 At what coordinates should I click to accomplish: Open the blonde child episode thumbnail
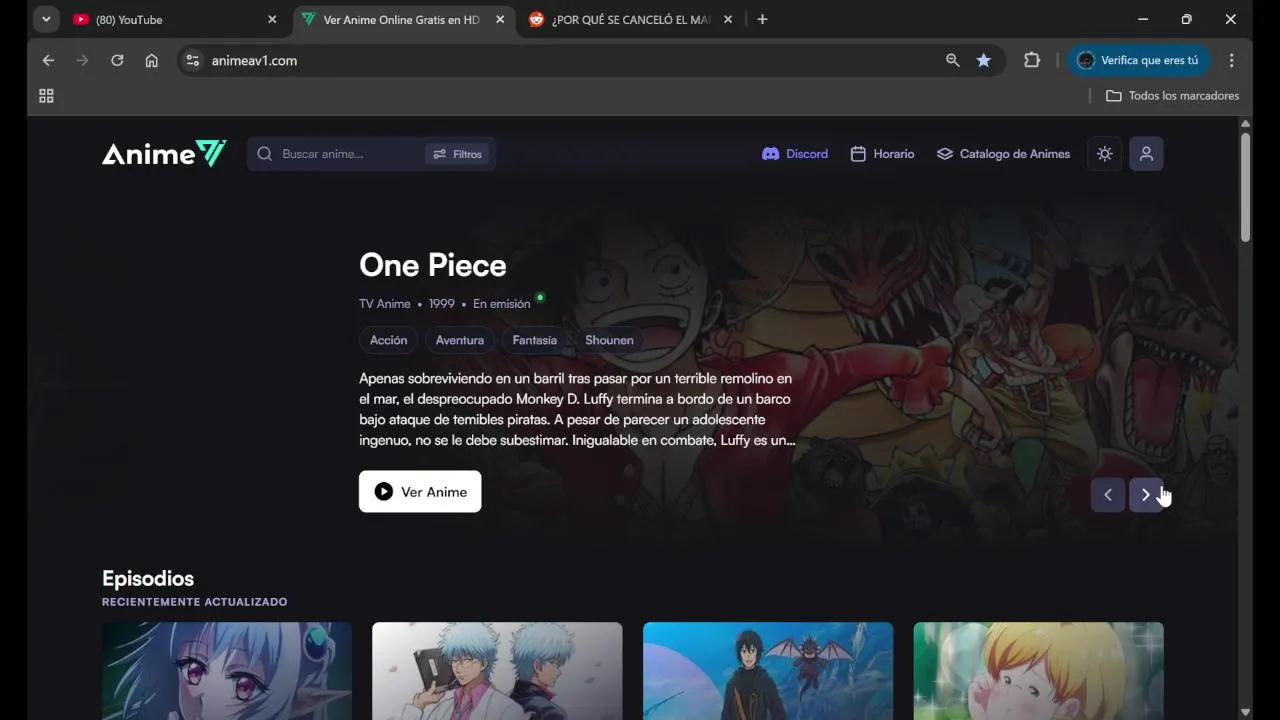(1038, 671)
